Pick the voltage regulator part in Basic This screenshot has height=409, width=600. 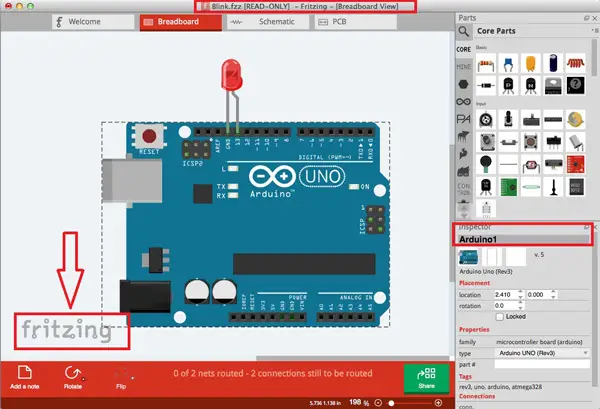[553, 85]
